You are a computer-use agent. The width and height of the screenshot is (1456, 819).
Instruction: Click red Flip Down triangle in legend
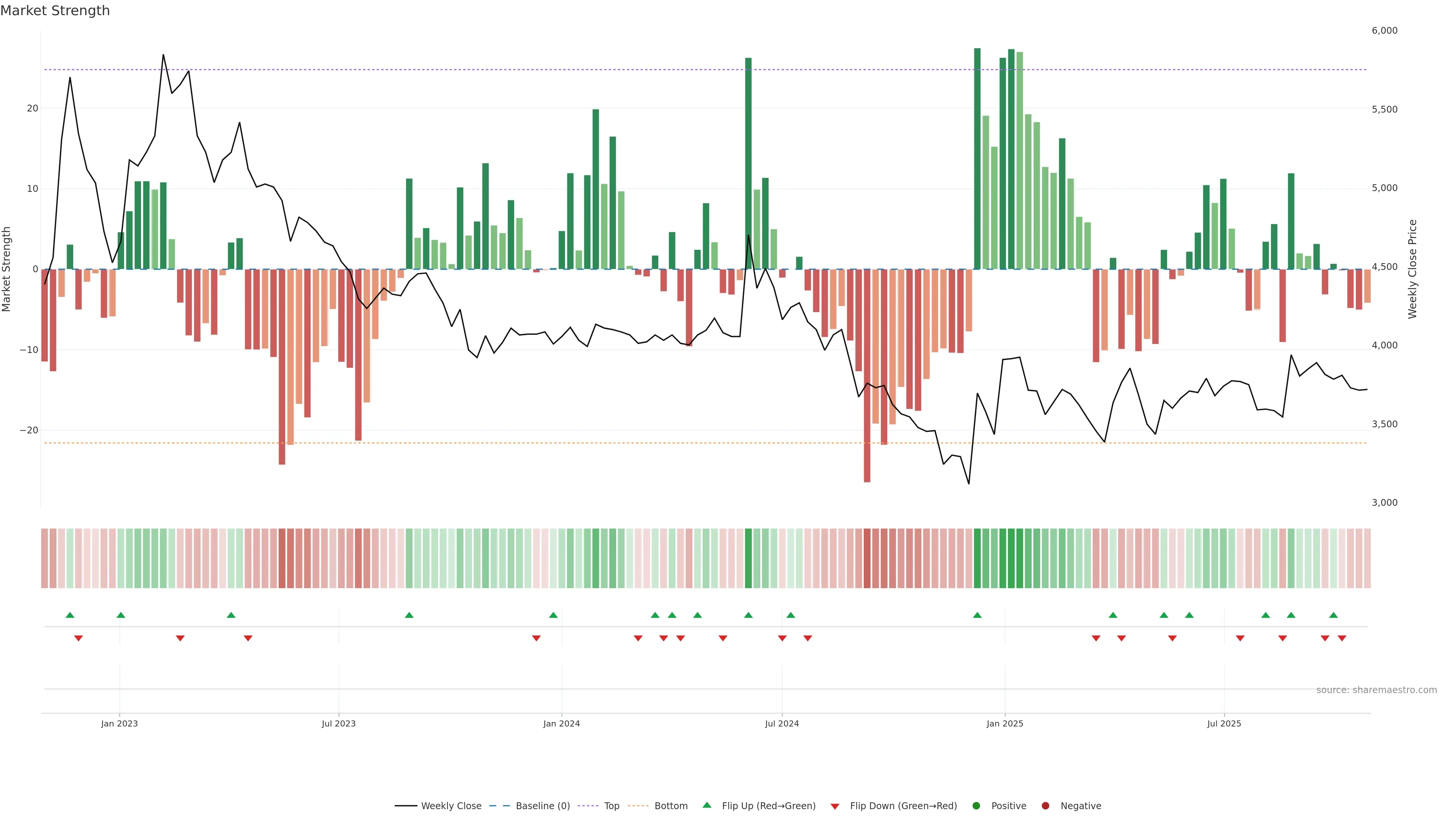pos(835,806)
